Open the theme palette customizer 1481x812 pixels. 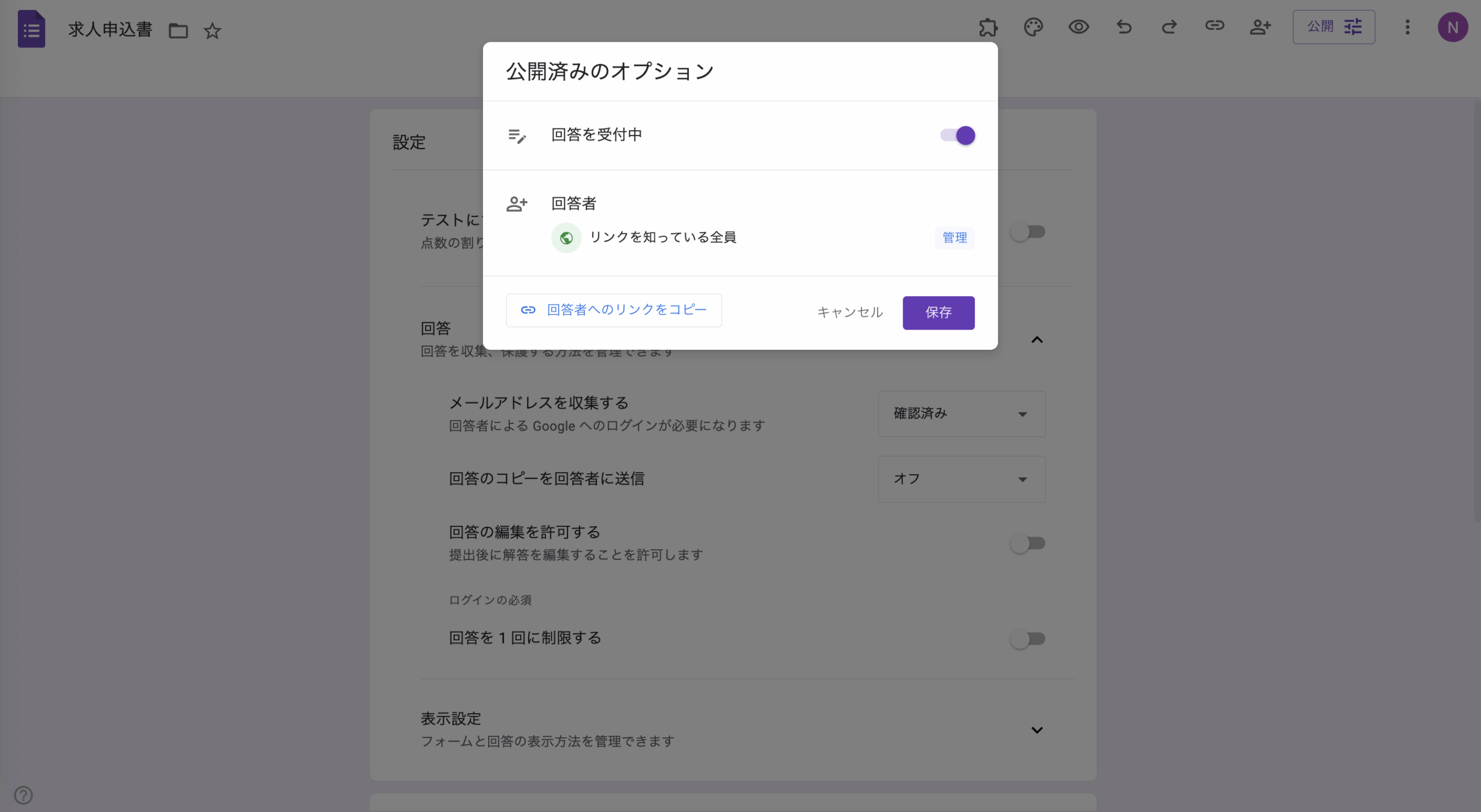pos(1033,27)
